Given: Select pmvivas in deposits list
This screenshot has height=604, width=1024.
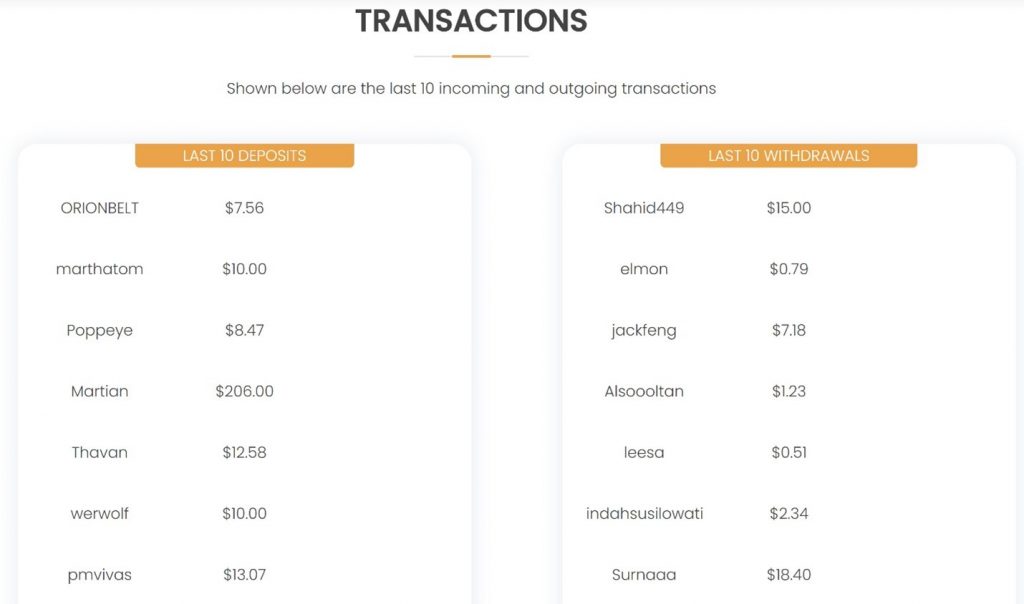Looking at the screenshot, I should coord(99,575).
